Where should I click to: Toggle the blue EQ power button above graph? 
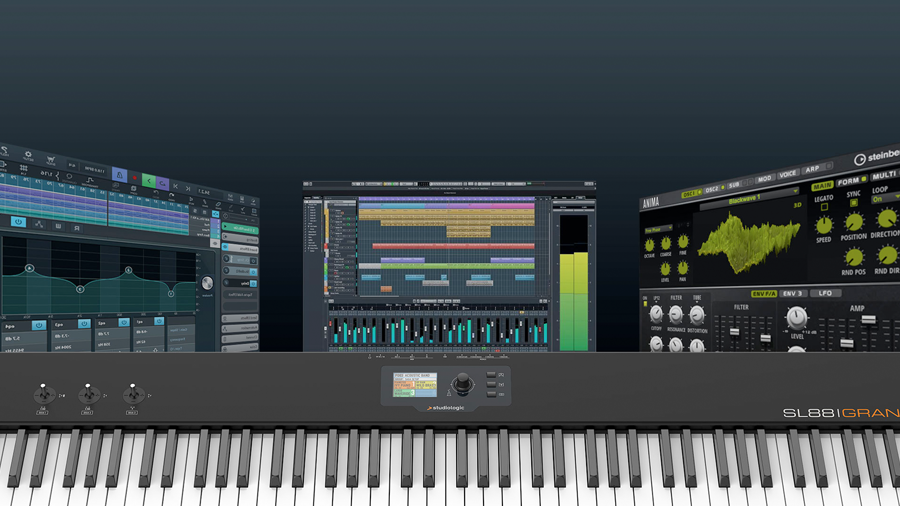pos(18,222)
